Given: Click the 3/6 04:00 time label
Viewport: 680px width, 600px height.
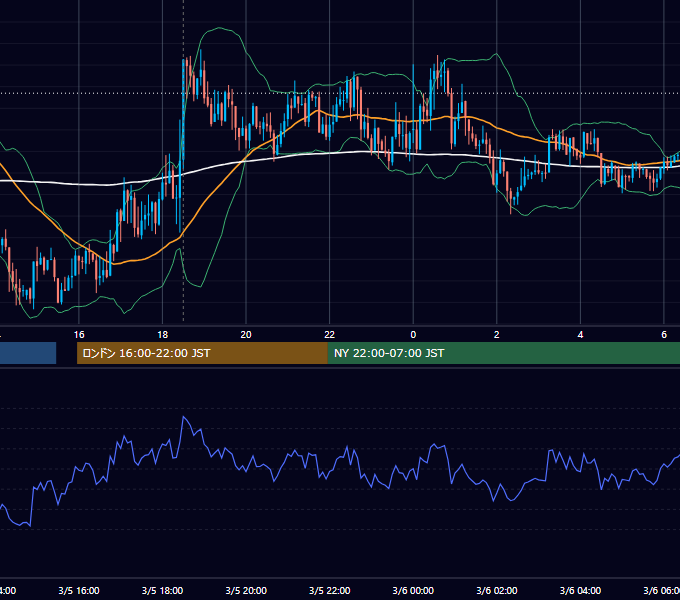Looking at the screenshot, I should [x=580, y=590].
